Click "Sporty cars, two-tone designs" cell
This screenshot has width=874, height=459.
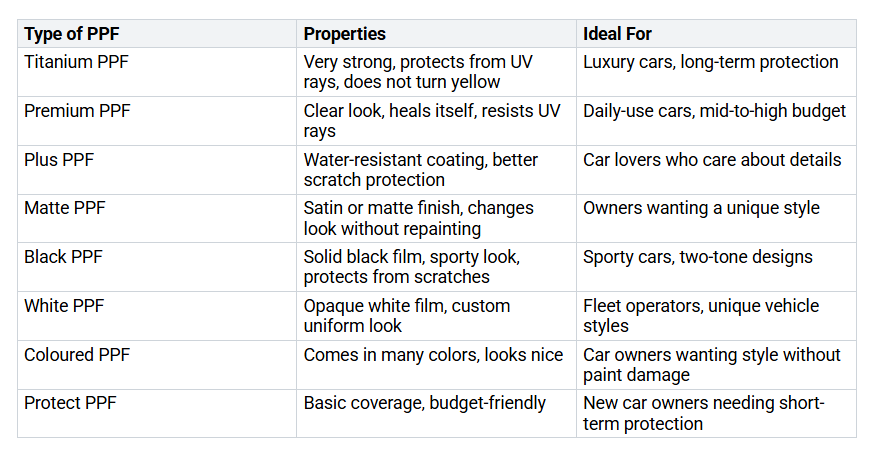click(698, 257)
